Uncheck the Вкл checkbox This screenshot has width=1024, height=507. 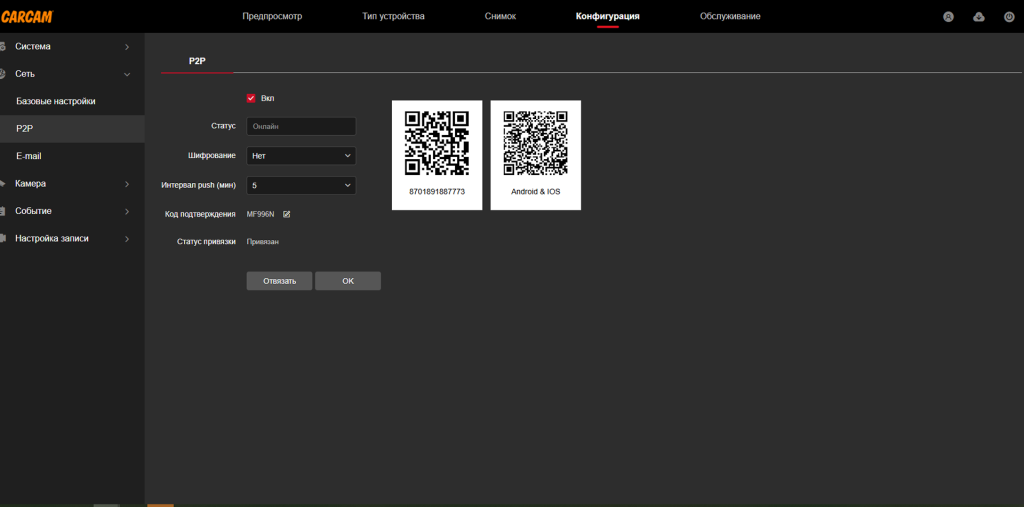pos(251,98)
